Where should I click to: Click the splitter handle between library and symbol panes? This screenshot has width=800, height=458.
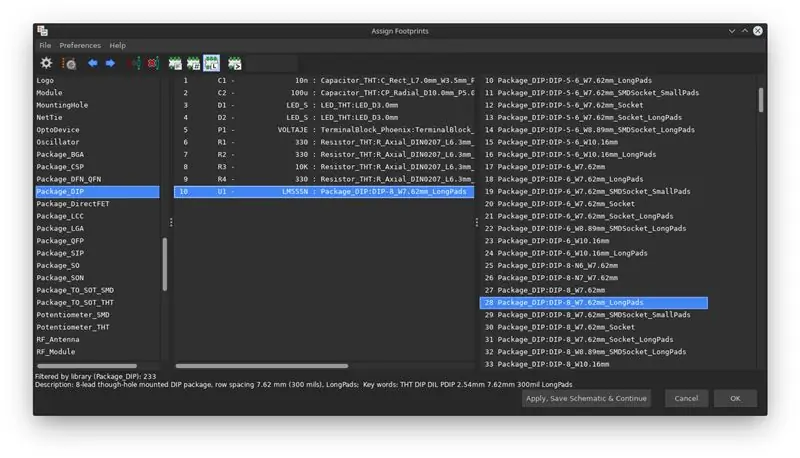[x=171, y=222]
